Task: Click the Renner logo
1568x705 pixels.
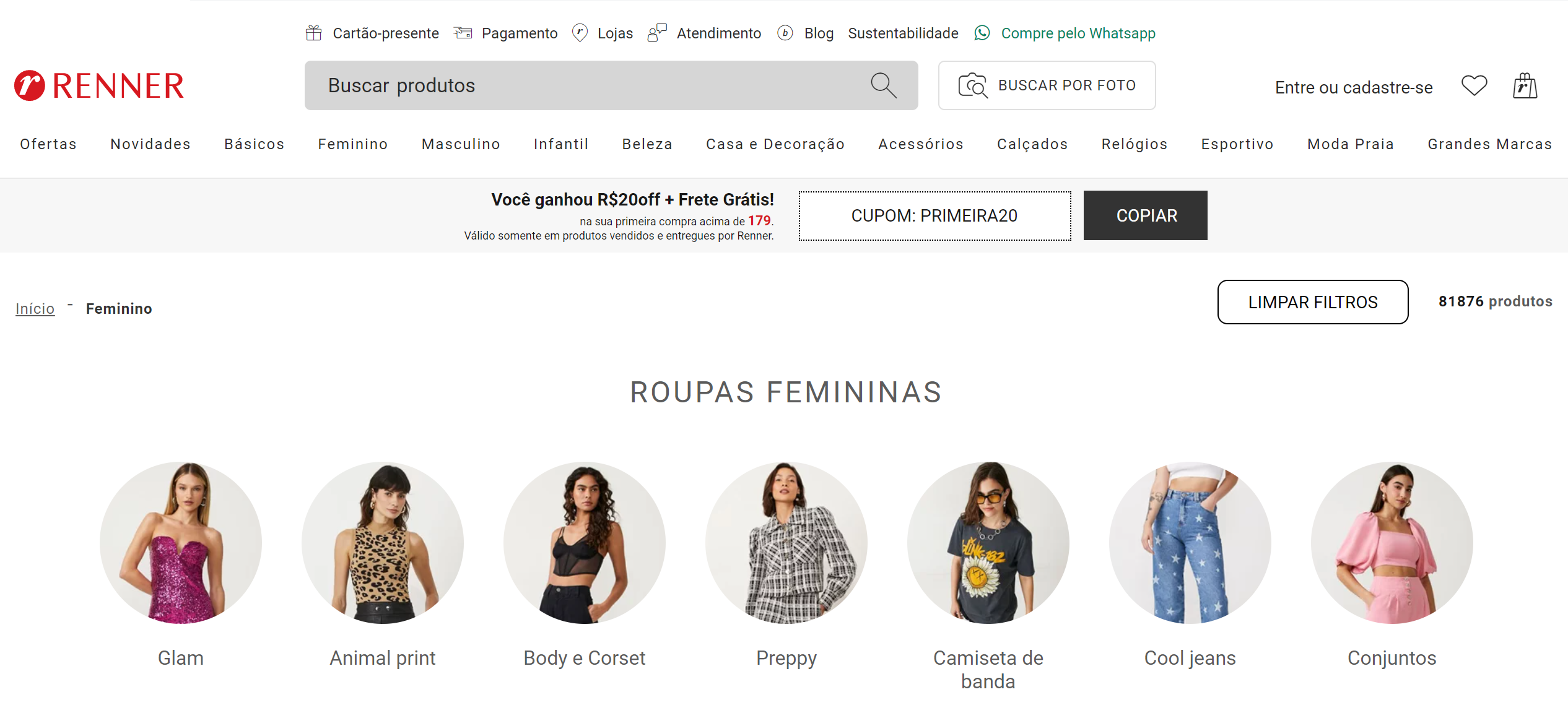Action: (x=98, y=86)
